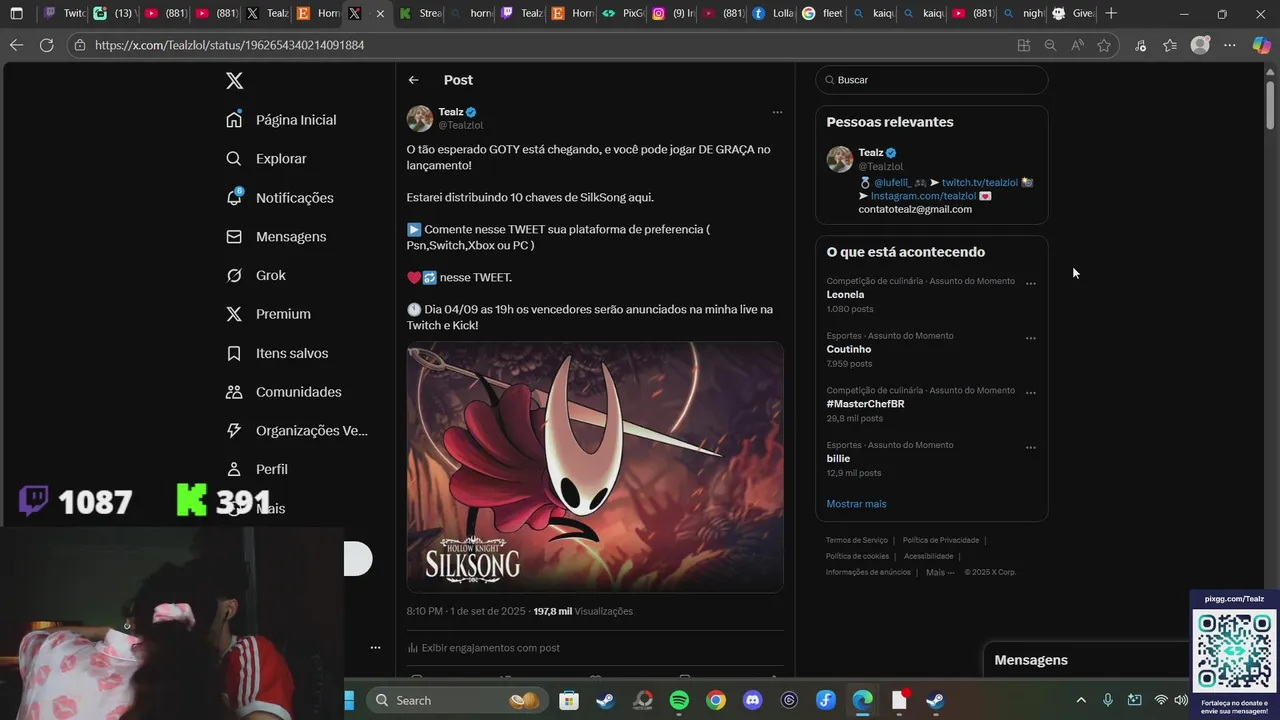Open the Silksong image in post
The height and width of the screenshot is (720, 1280).
pos(595,467)
